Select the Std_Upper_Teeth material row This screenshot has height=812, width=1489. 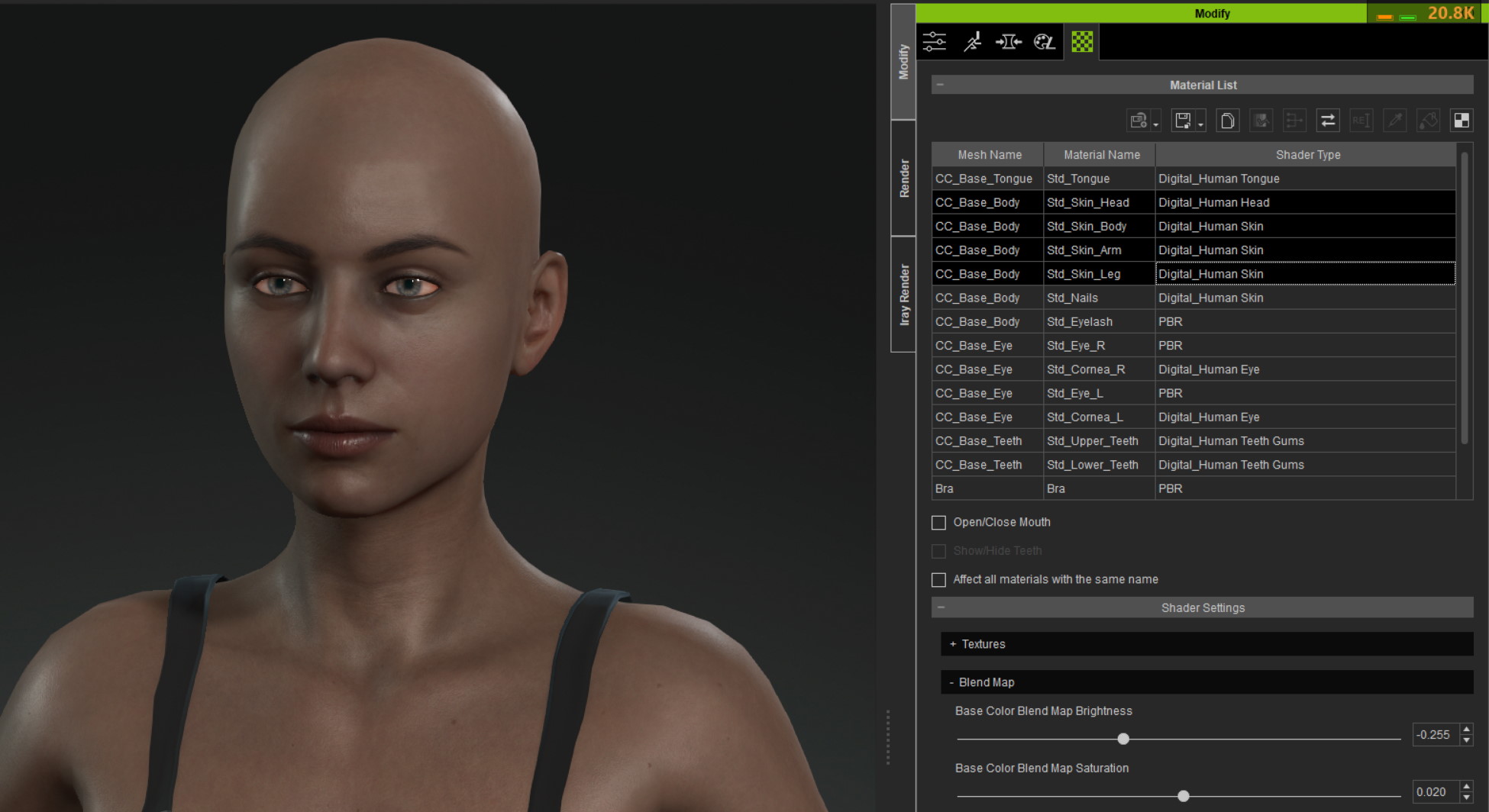[x=1193, y=441]
